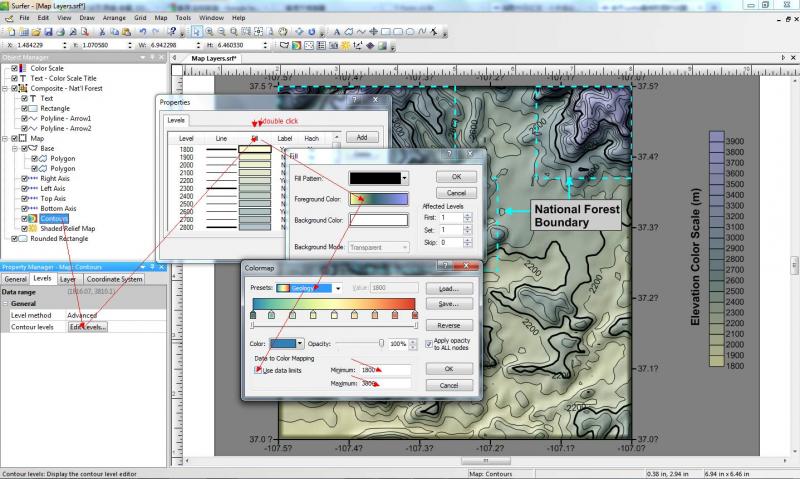The width and height of the screenshot is (800, 479).
Task: Open the Grid menu
Action: tap(140, 18)
